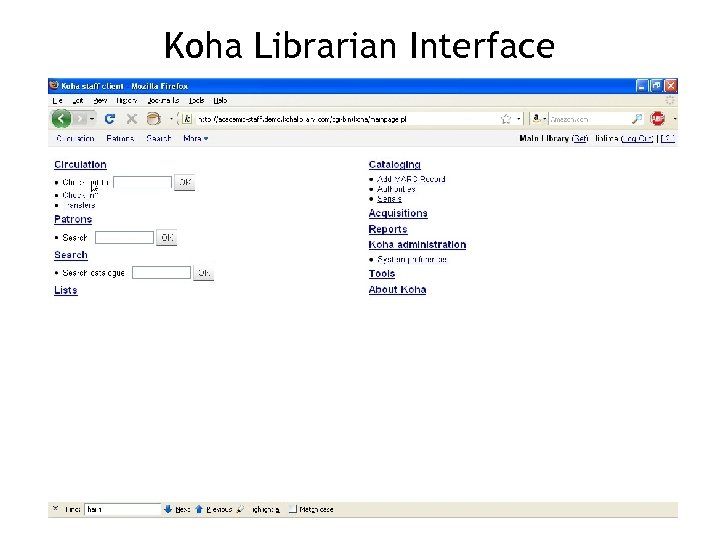The width and height of the screenshot is (720, 540).
Task: Bookmark this page with the star icon
Action: coord(506,119)
